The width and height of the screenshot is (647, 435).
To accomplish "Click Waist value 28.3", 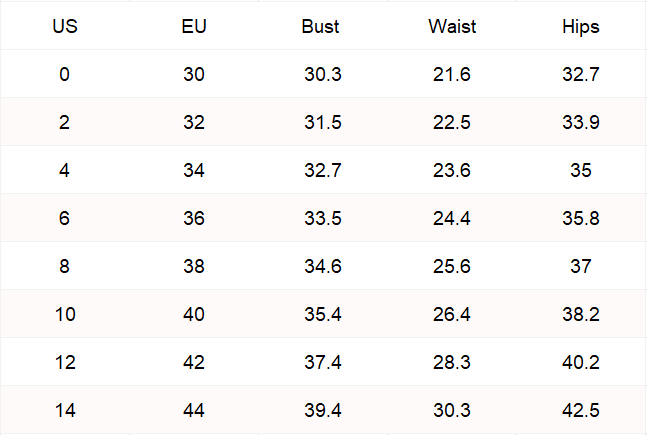I will (x=452, y=362).
